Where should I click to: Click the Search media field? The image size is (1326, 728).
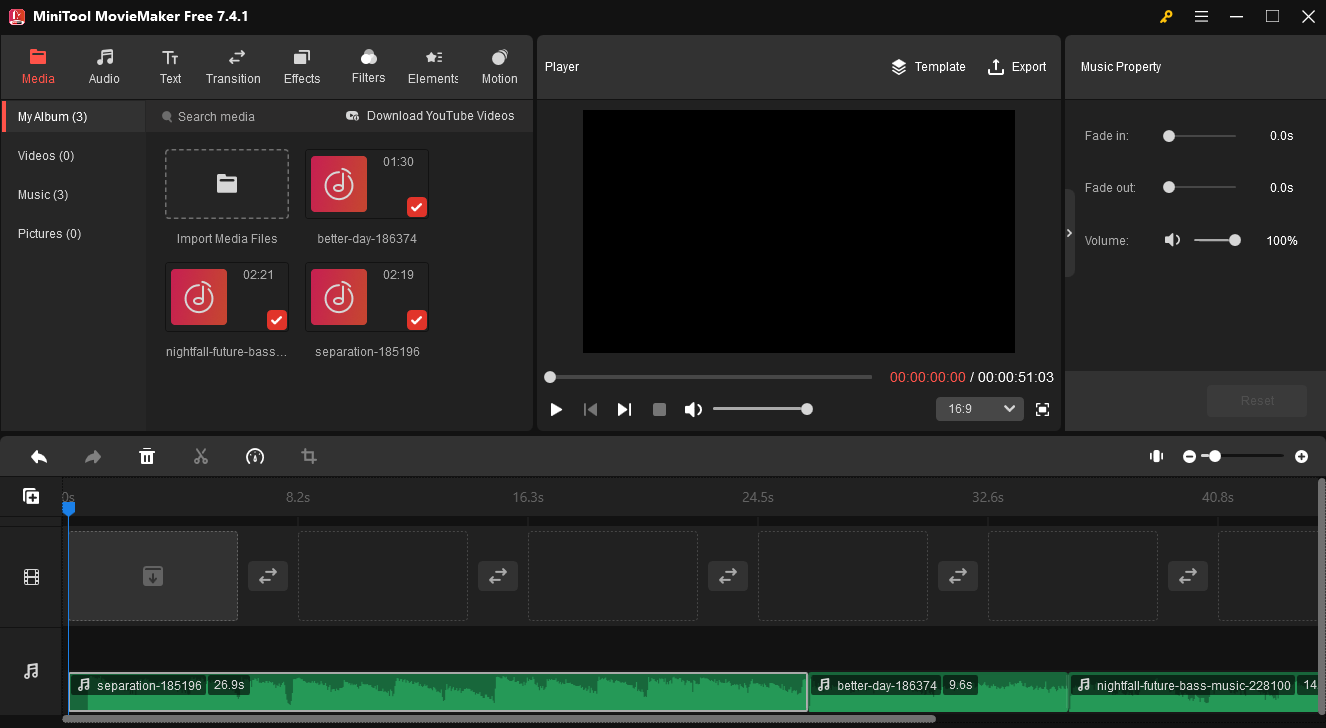tap(240, 117)
